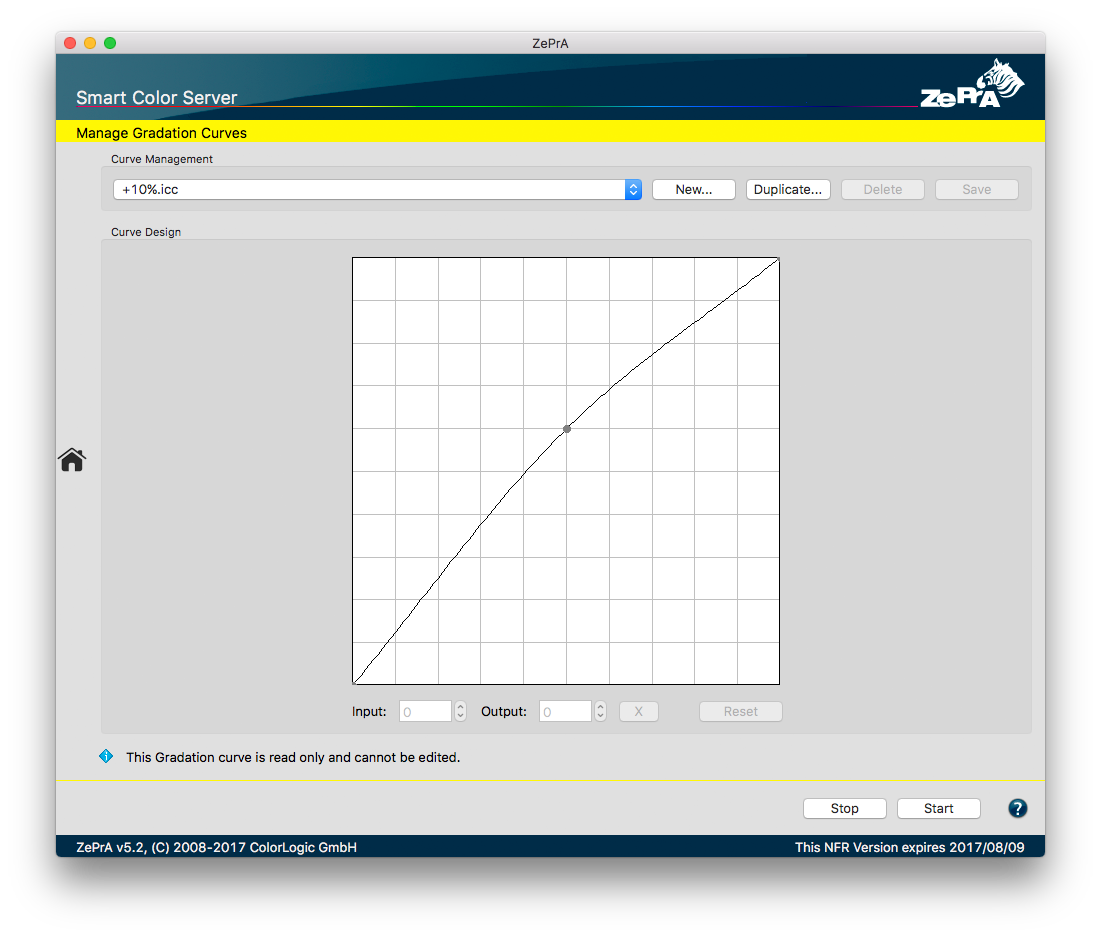
Task: Click the Reset button under the curve
Action: click(741, 712)
